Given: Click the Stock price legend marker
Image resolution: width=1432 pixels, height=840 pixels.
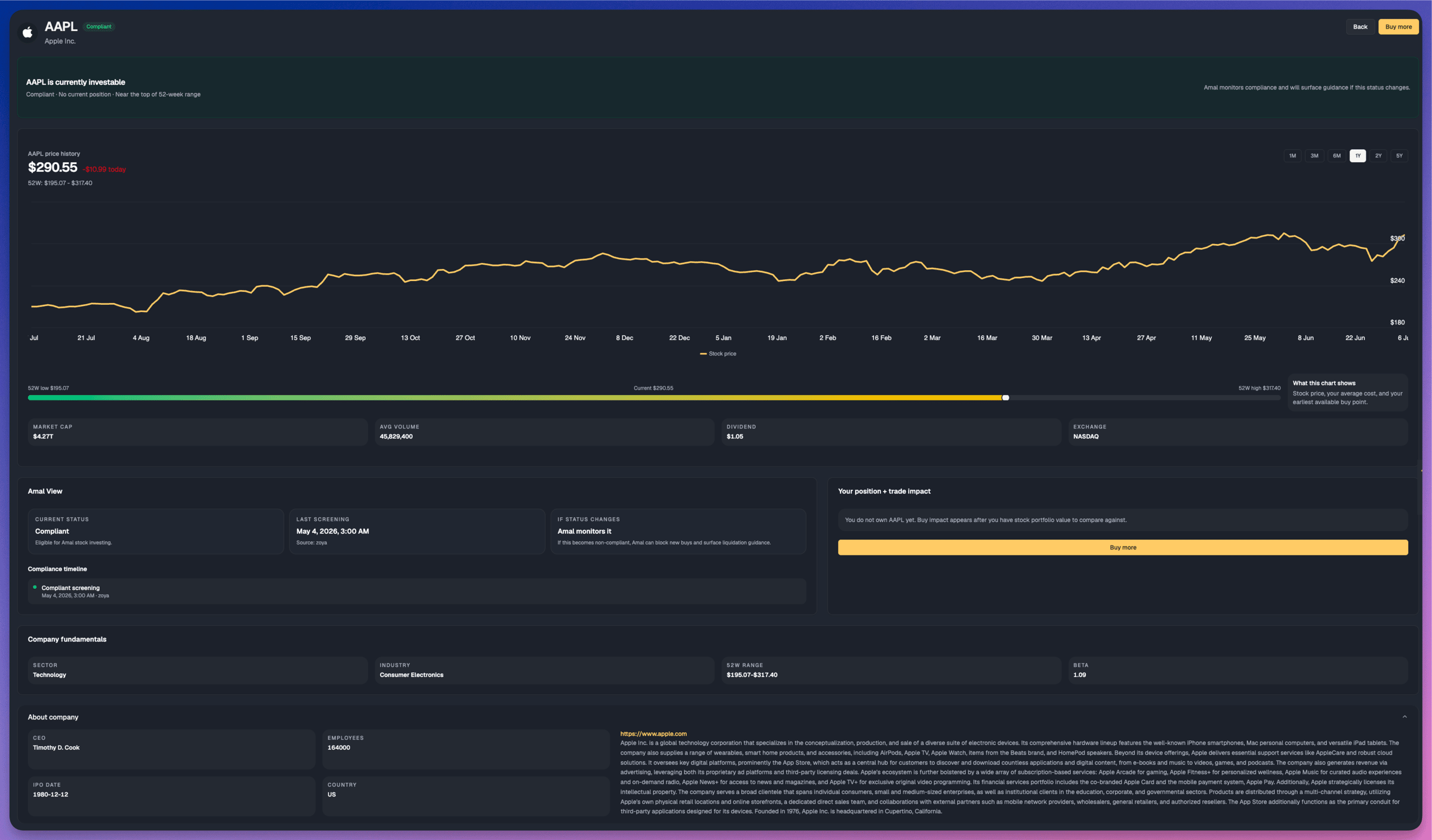Looking at the screenshot, I should point(703,354).
